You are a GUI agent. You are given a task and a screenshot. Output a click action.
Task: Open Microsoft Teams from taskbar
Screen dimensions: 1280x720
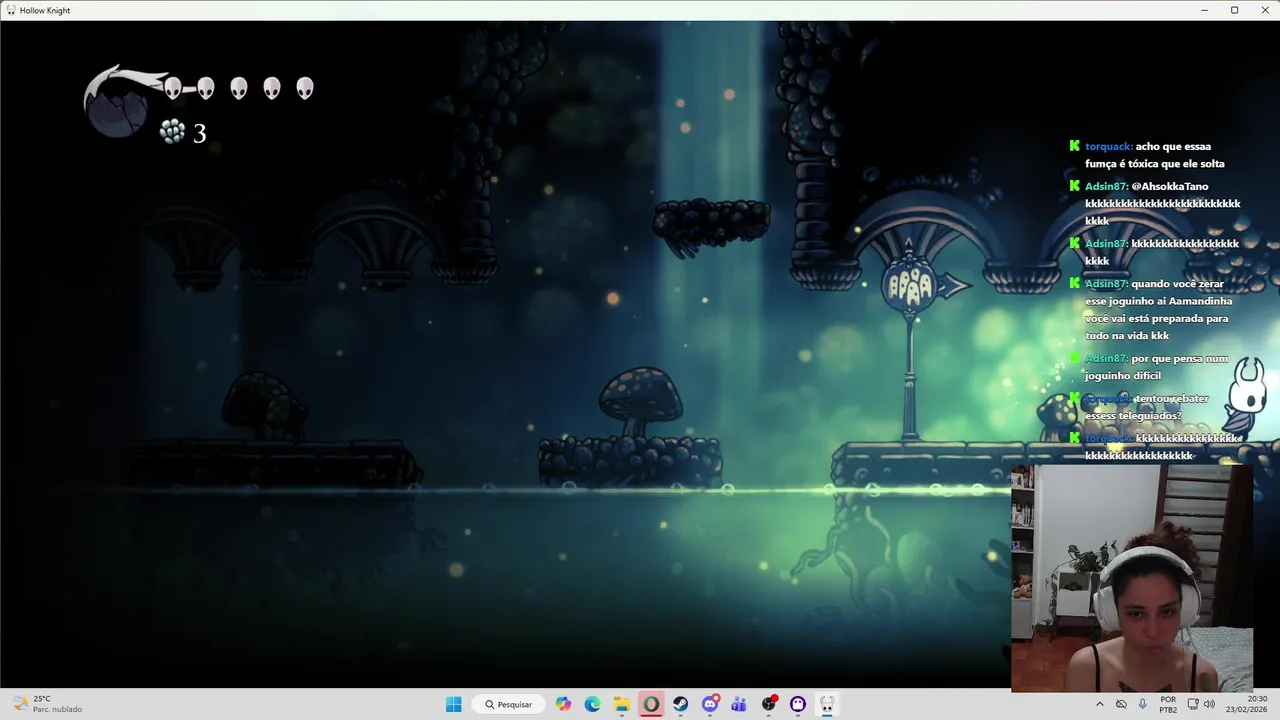[739, 704]
